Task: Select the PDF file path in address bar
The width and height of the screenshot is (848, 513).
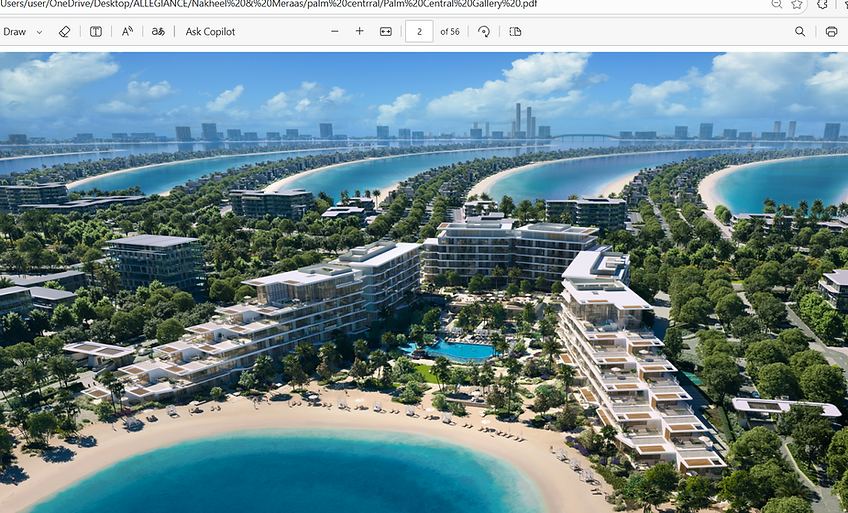Action: 269,4
